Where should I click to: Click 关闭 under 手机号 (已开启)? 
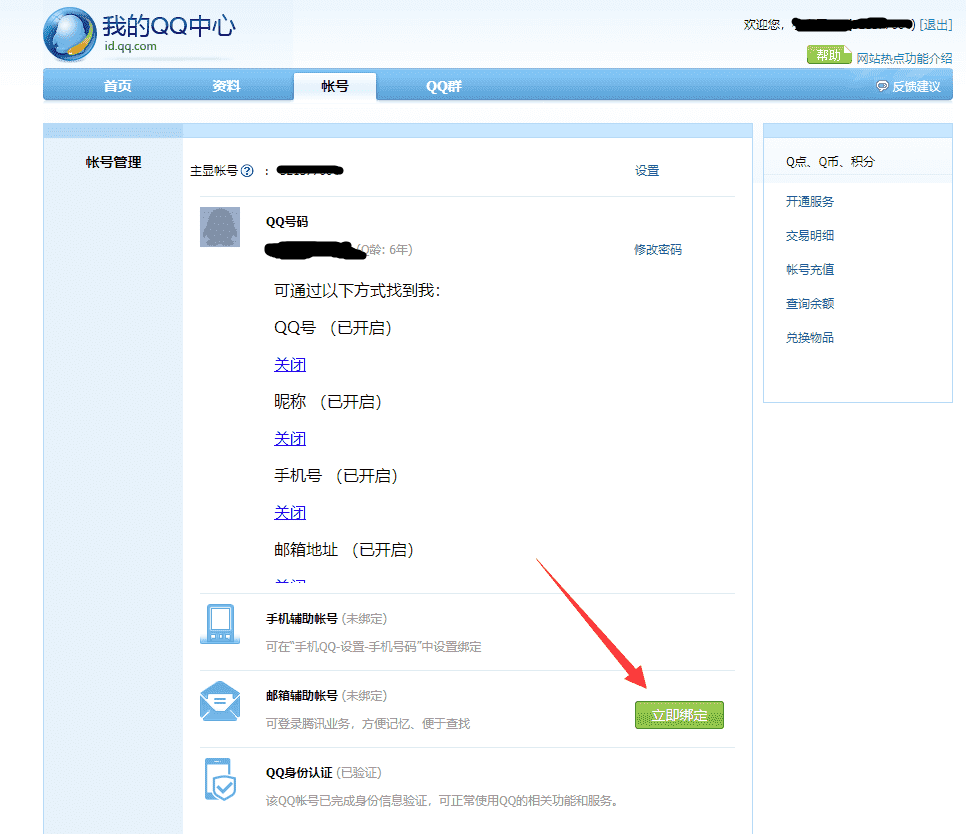click(x=290, y=512)
